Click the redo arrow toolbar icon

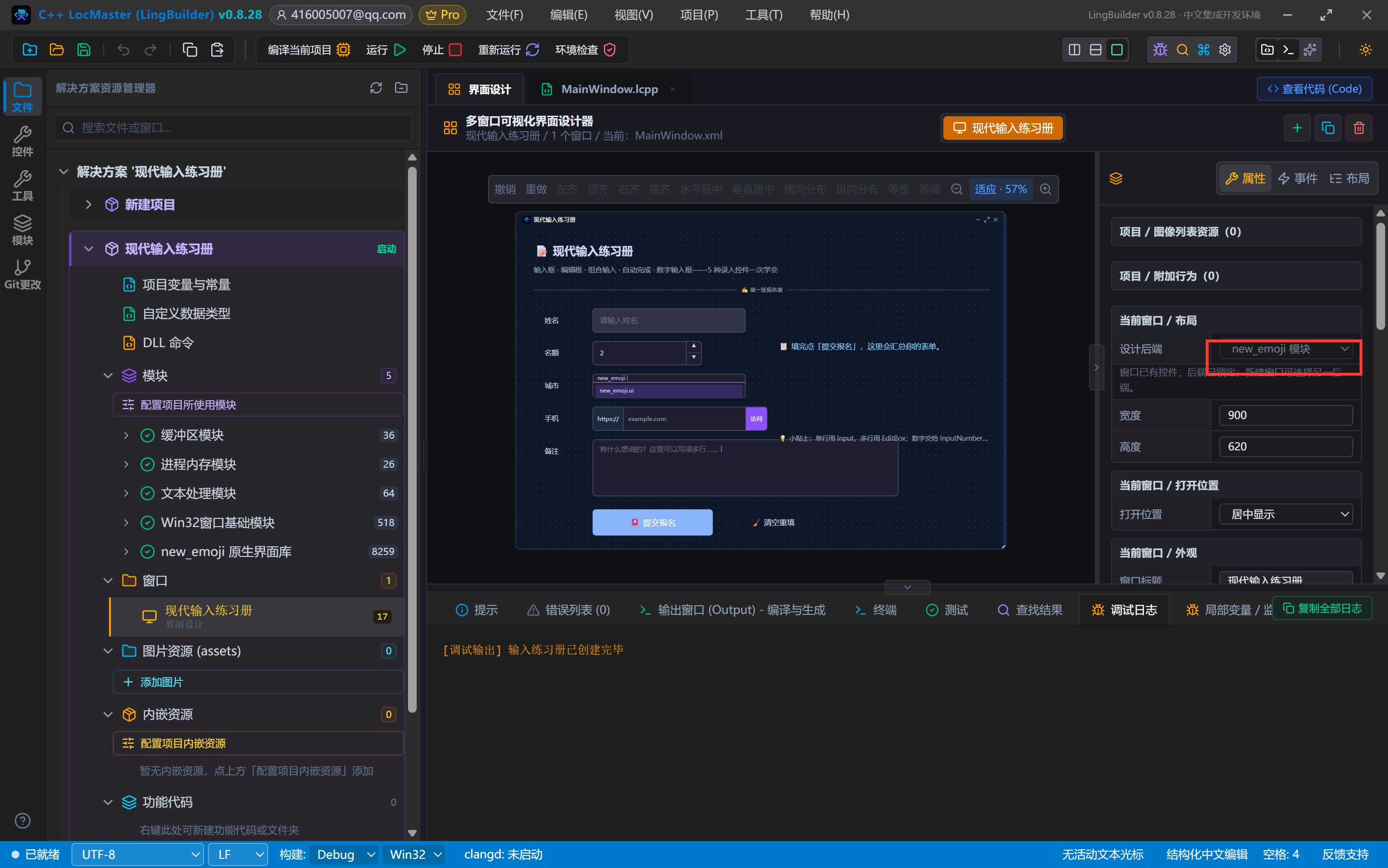[x=150, y=50]
